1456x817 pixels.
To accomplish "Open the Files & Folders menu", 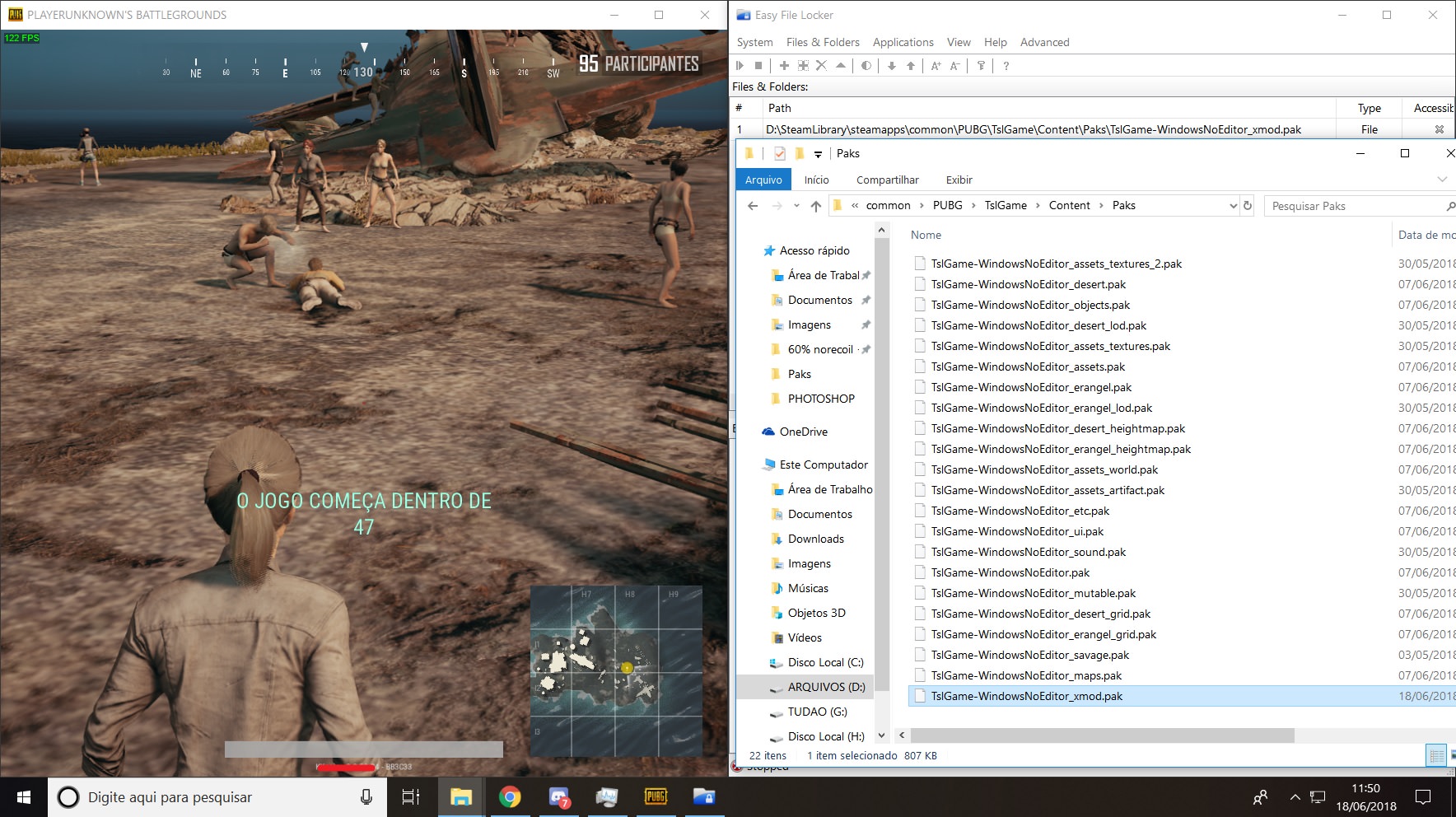I will (823, 42).
